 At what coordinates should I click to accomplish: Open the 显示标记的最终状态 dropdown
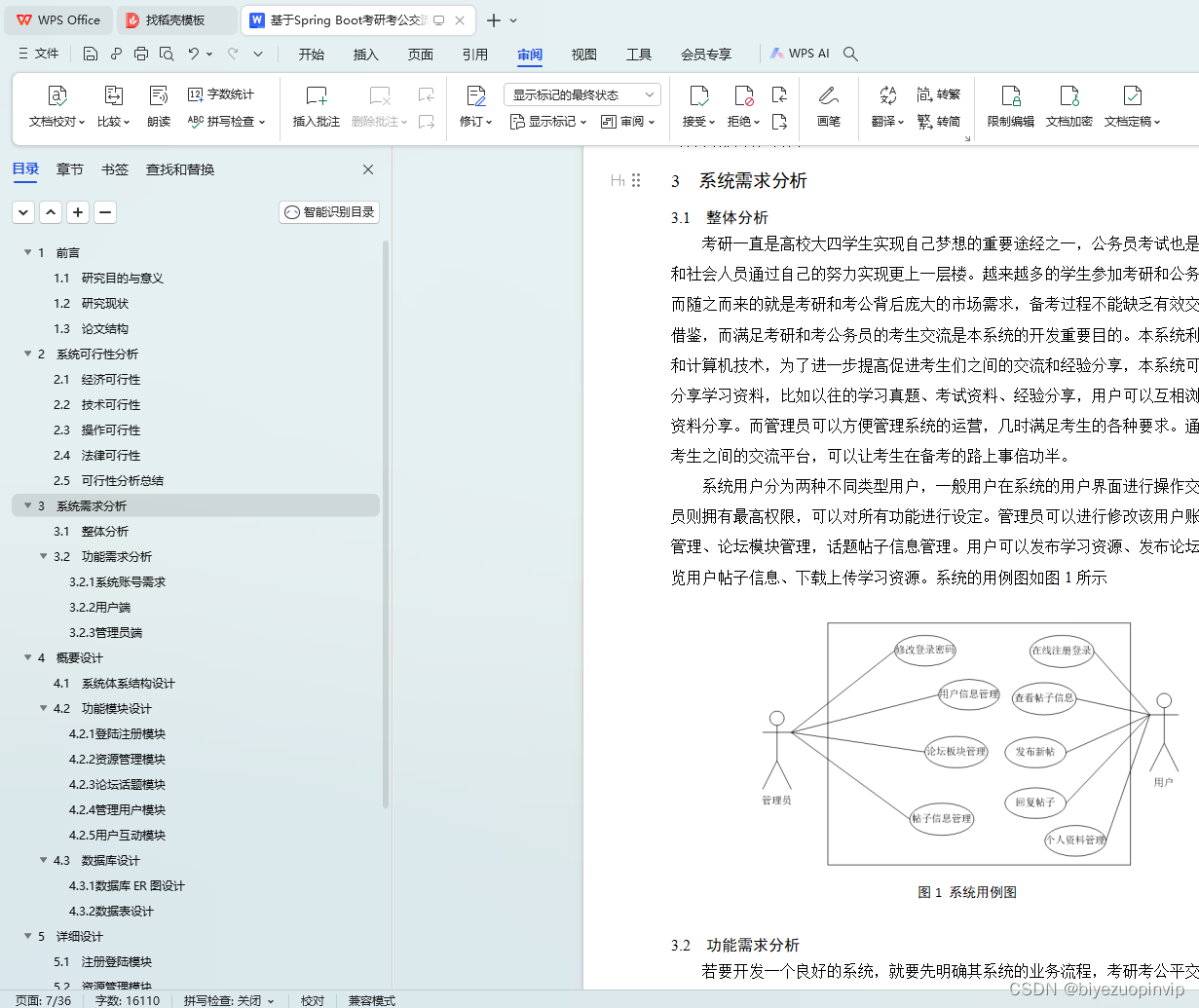click(582, 94)
